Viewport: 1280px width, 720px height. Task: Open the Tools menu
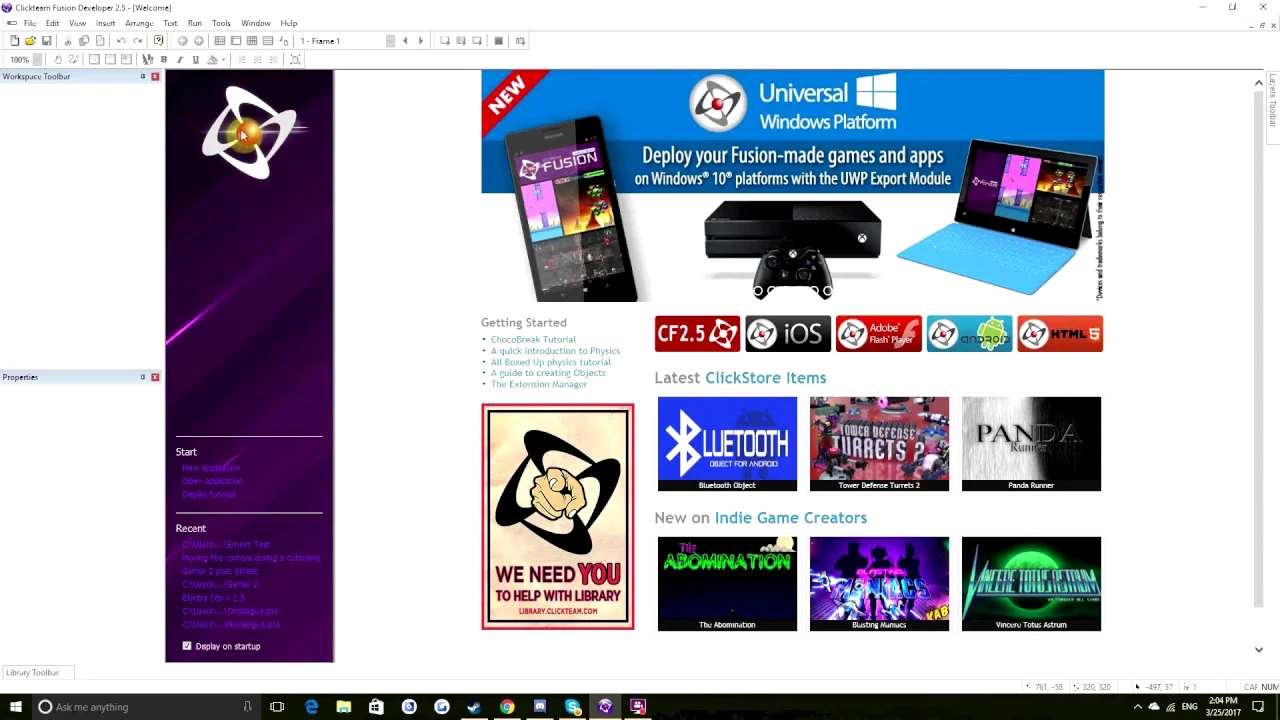point(221,23)
